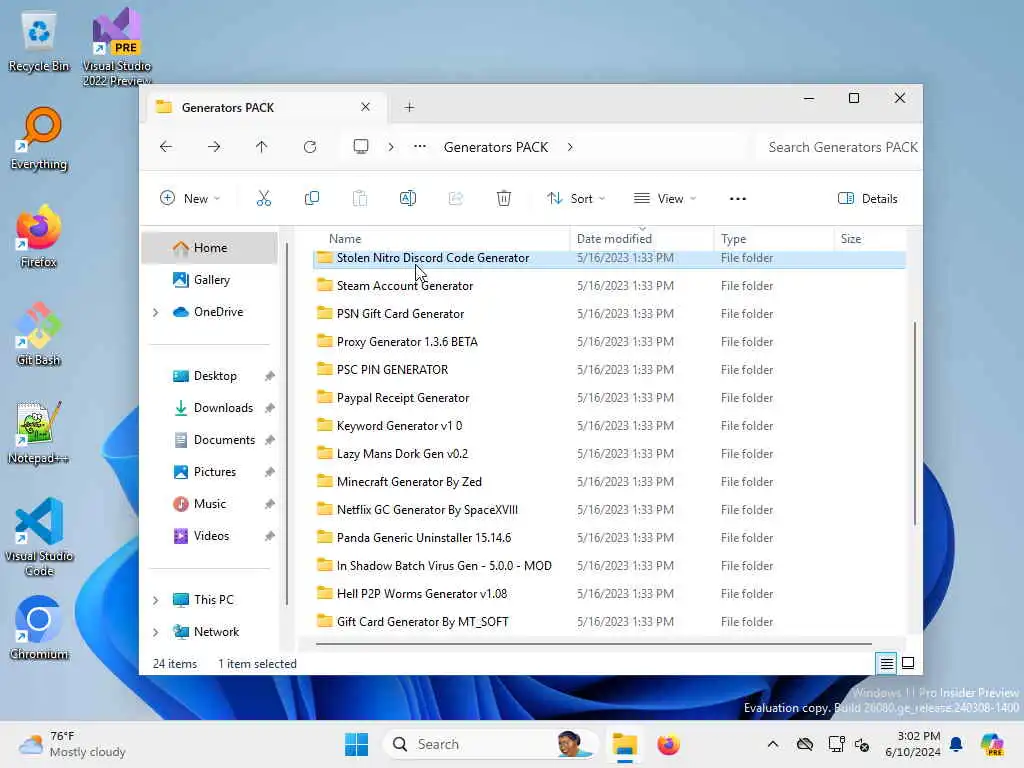This screenshot has height=768, width=1024.
Task: Click the Cut scissors icon
Action: click(x=264, y=199)
